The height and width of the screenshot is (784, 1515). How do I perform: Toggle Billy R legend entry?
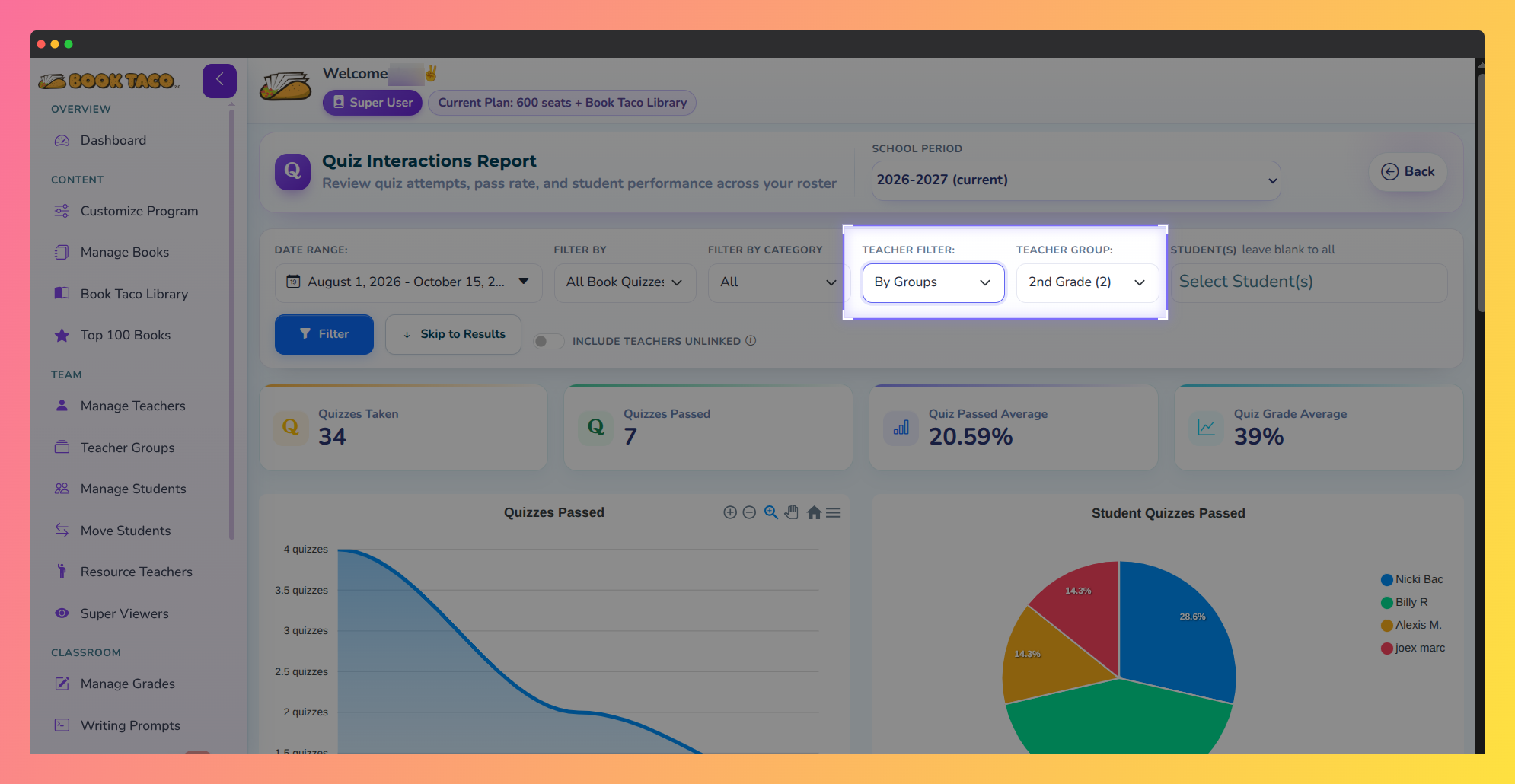click(1405, 602)
